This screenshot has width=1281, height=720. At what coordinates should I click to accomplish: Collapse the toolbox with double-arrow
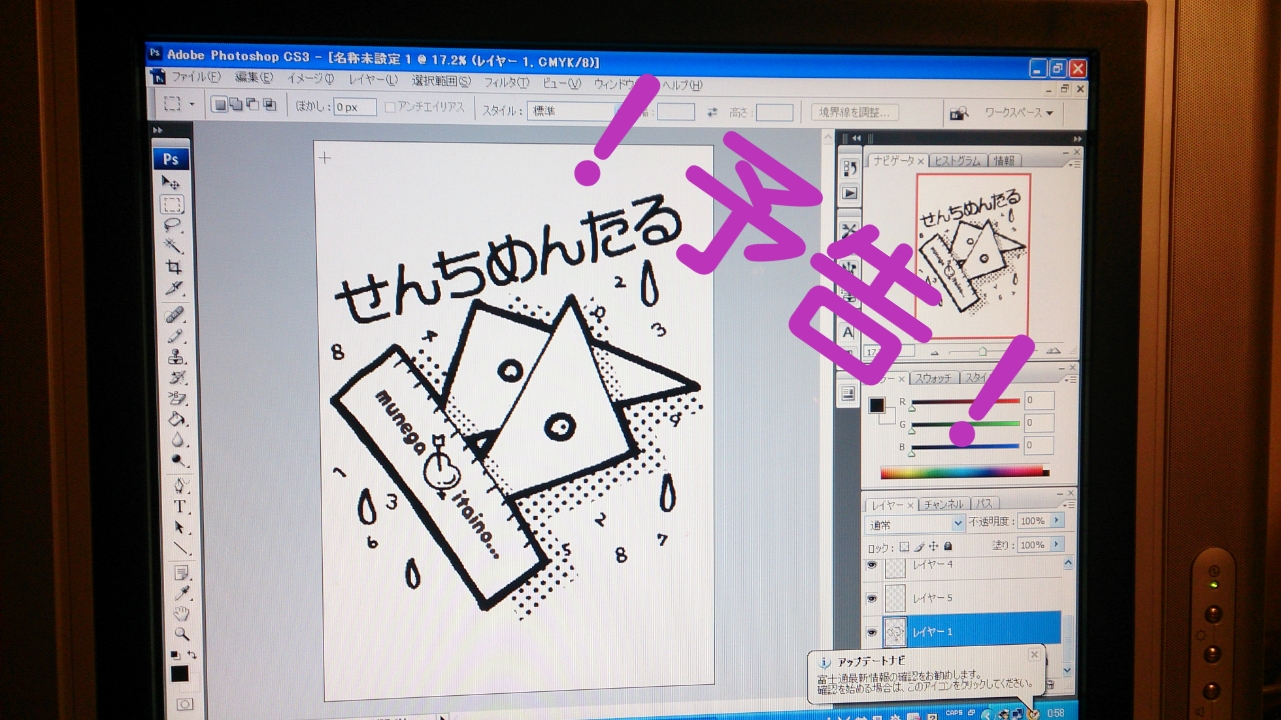coord(158,130)
